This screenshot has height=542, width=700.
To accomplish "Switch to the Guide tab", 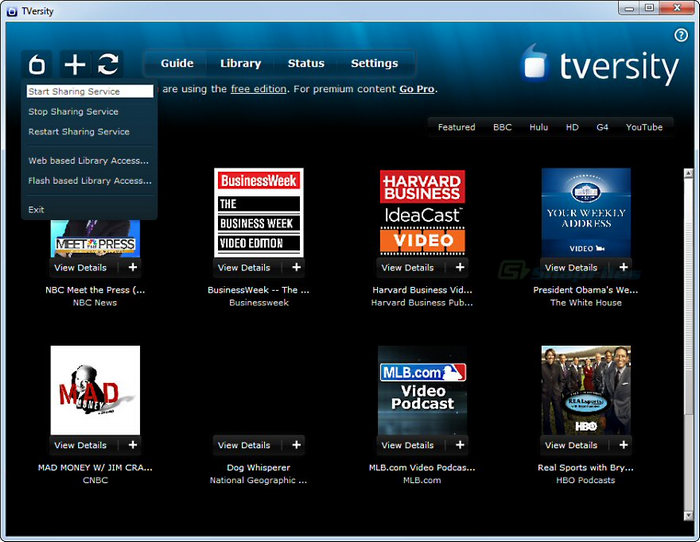I will tap(177, 63).
